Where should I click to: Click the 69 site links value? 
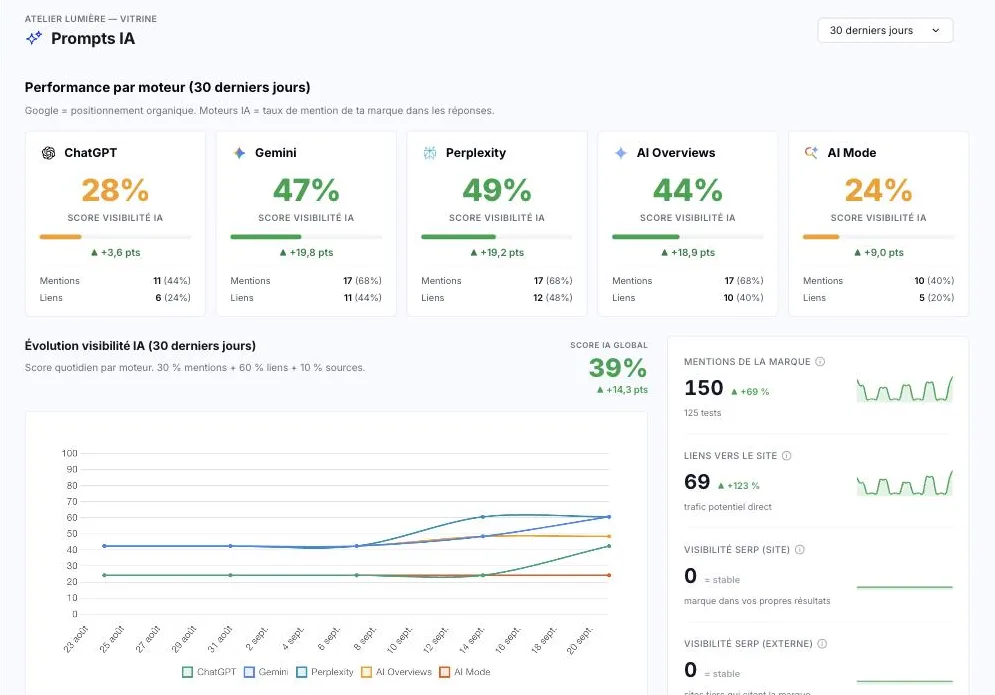(697, 482)
